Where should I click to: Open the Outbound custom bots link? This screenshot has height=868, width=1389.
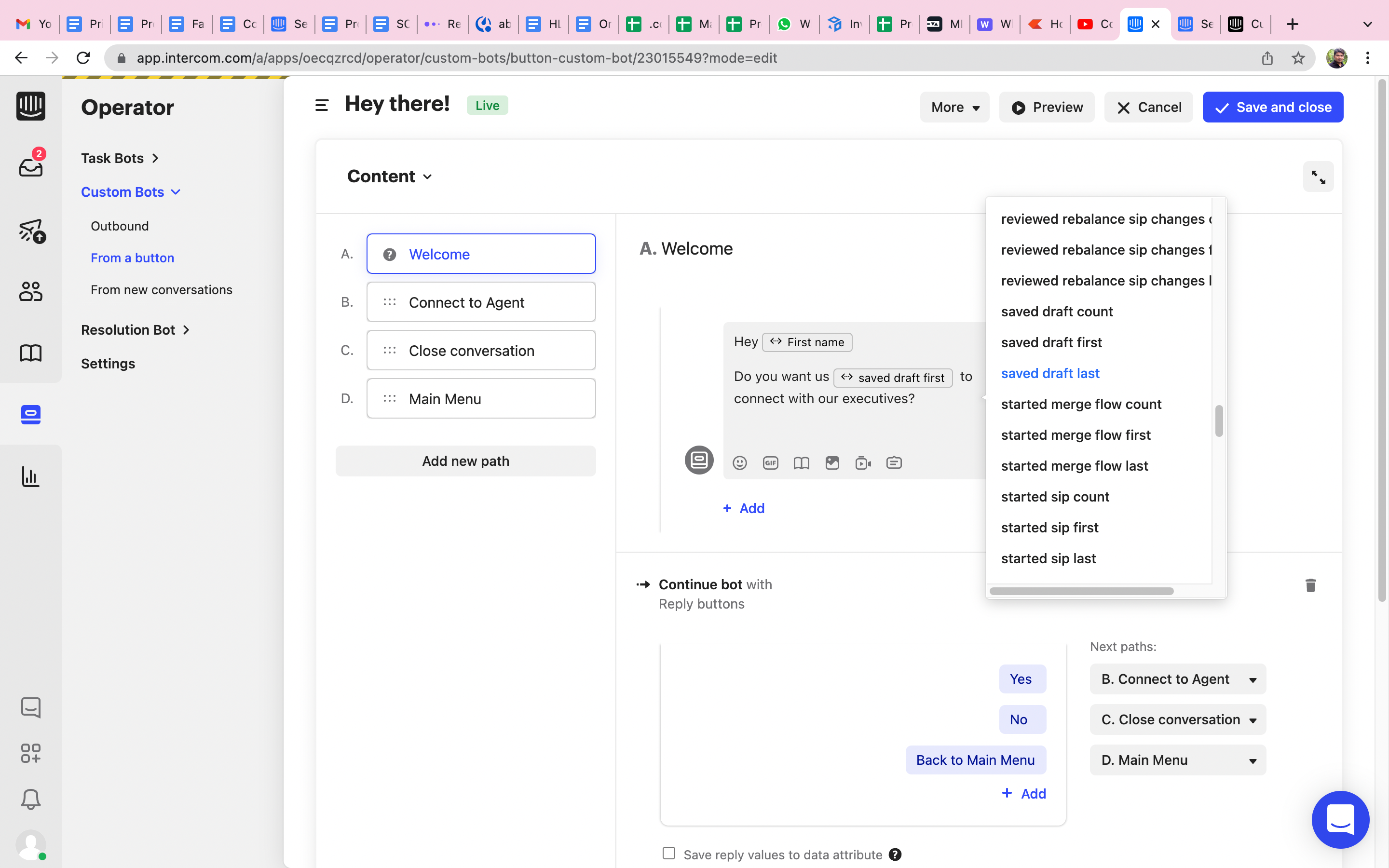point(120,226)
